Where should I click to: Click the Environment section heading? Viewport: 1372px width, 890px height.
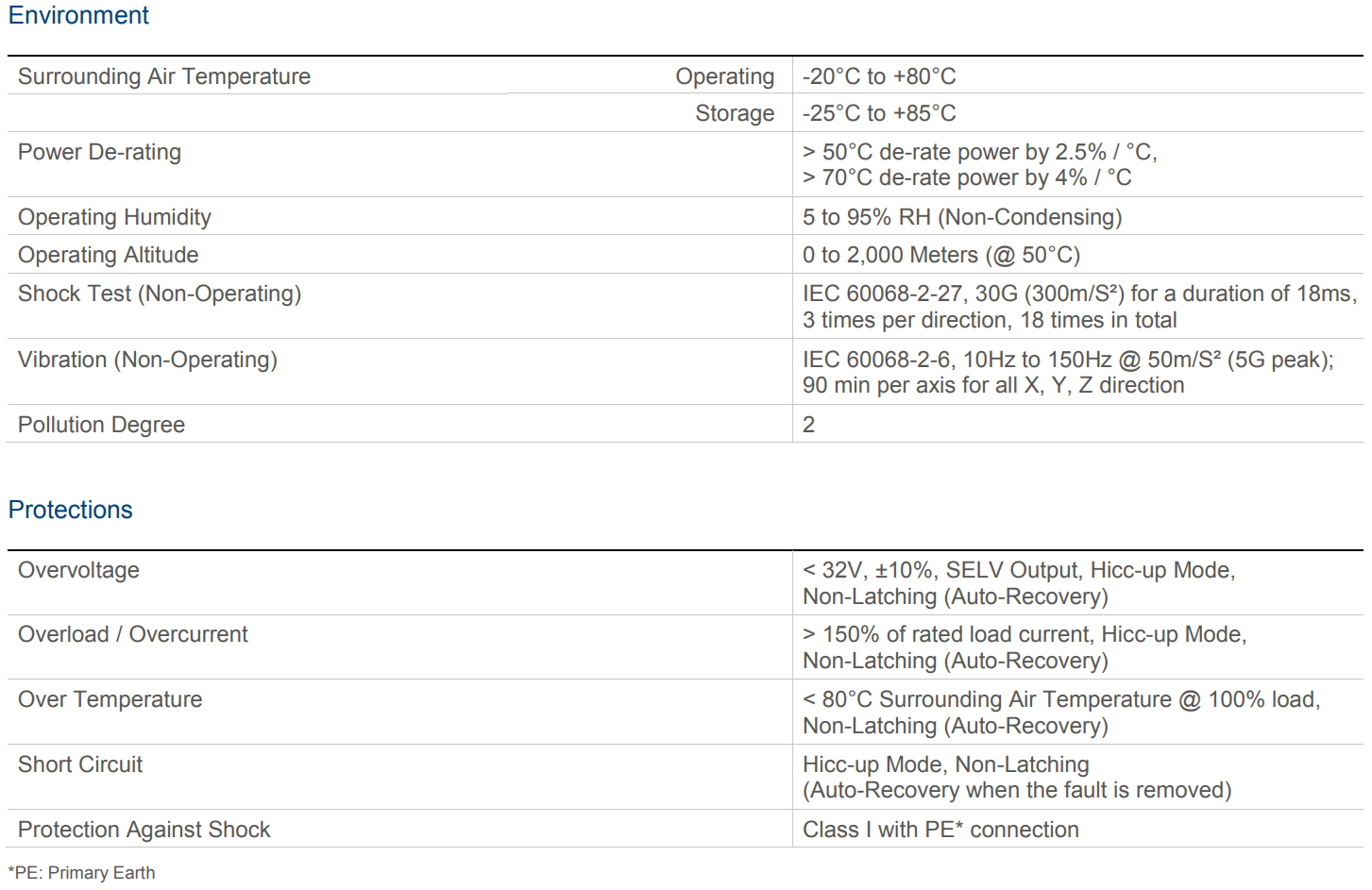[78, 16]
